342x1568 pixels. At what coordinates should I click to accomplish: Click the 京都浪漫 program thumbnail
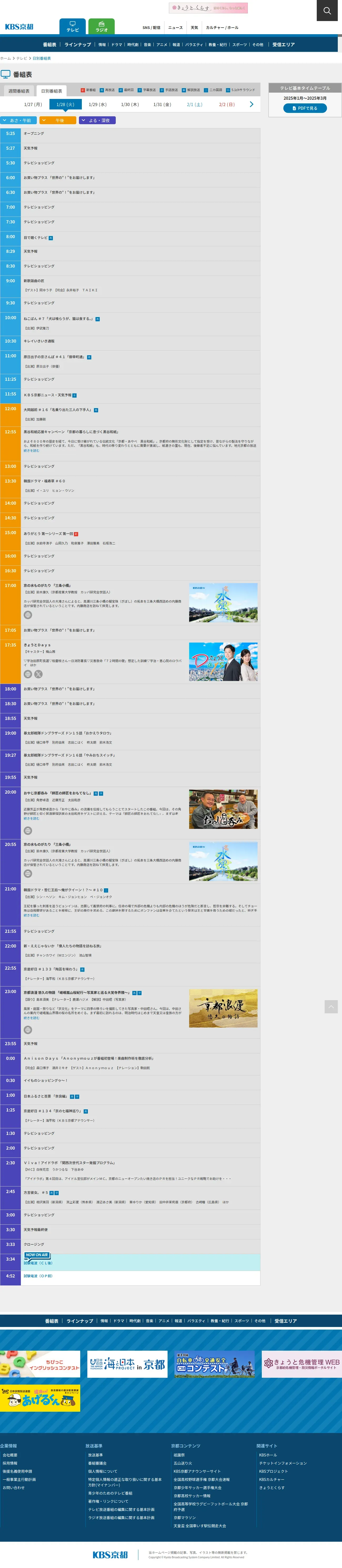[223, 1008]
